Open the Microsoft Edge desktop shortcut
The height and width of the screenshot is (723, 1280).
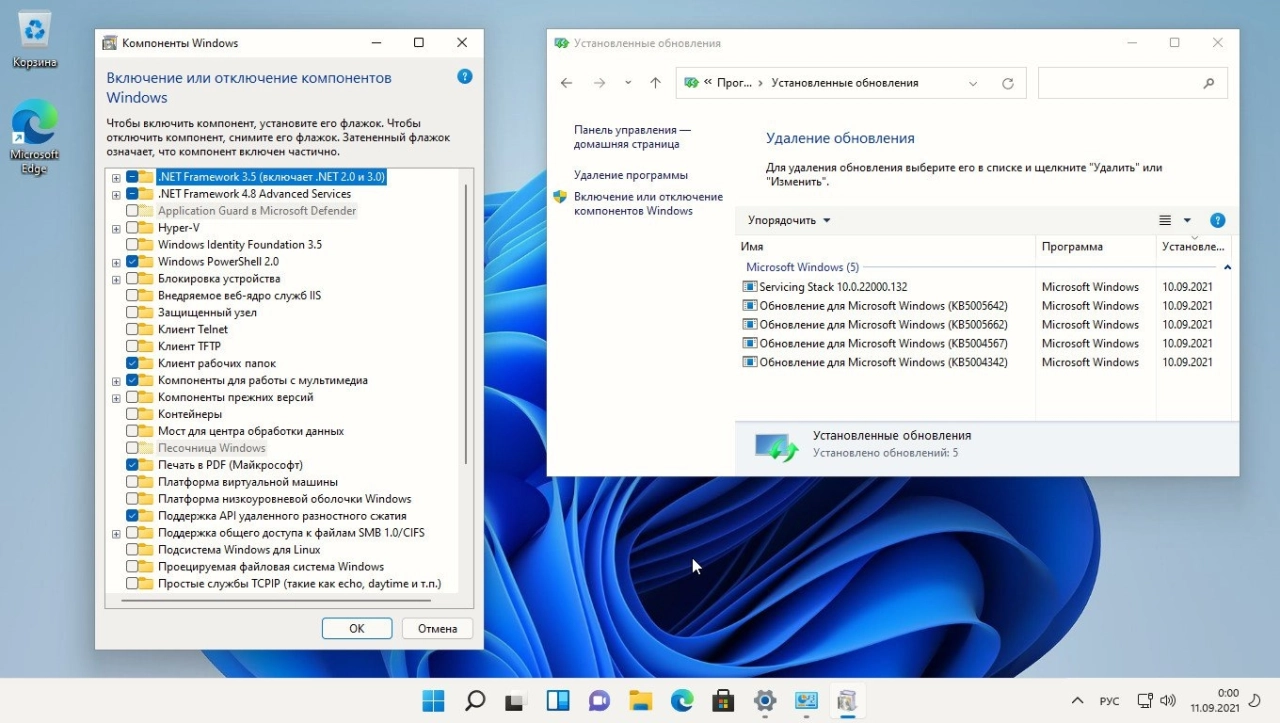click(x=34, y=138)
